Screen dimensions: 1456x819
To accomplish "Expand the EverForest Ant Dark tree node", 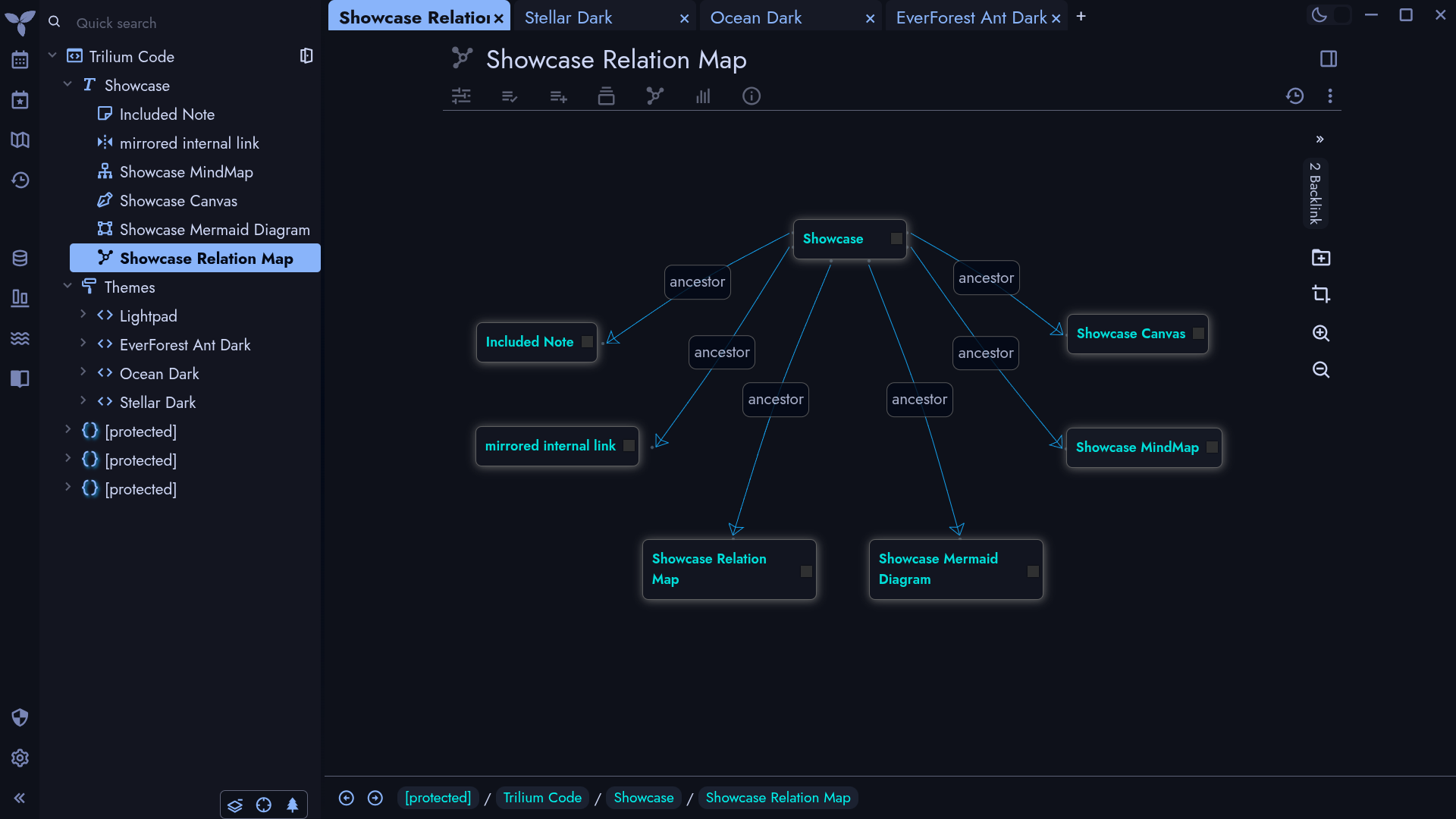I will click(83, 343).
